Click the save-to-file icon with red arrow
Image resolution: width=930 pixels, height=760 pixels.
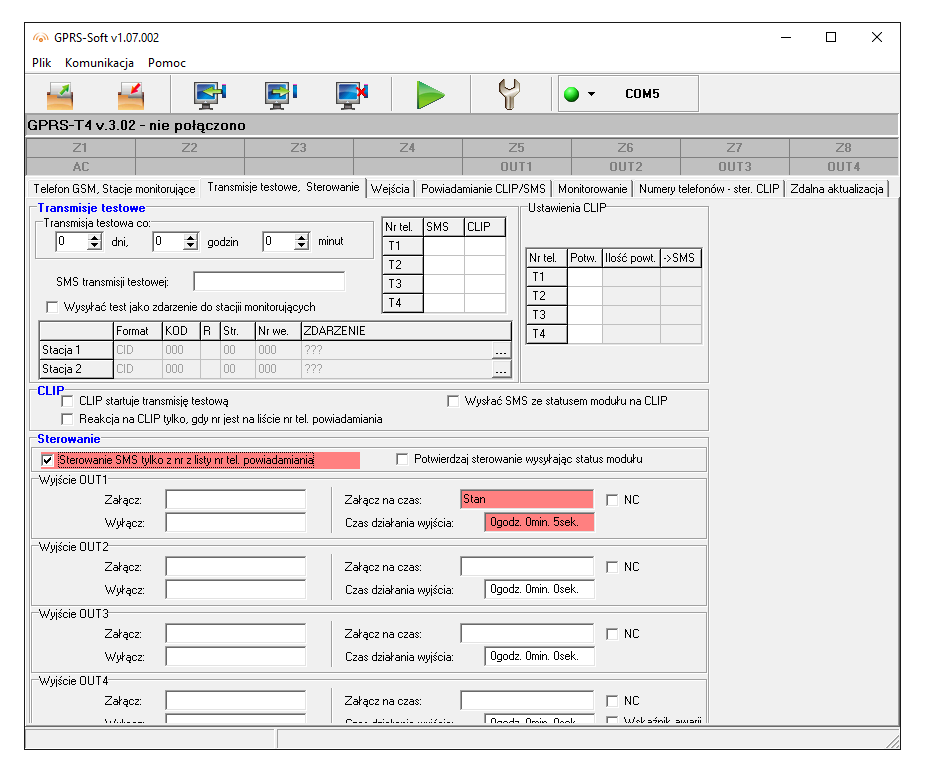tap(131, 94)
